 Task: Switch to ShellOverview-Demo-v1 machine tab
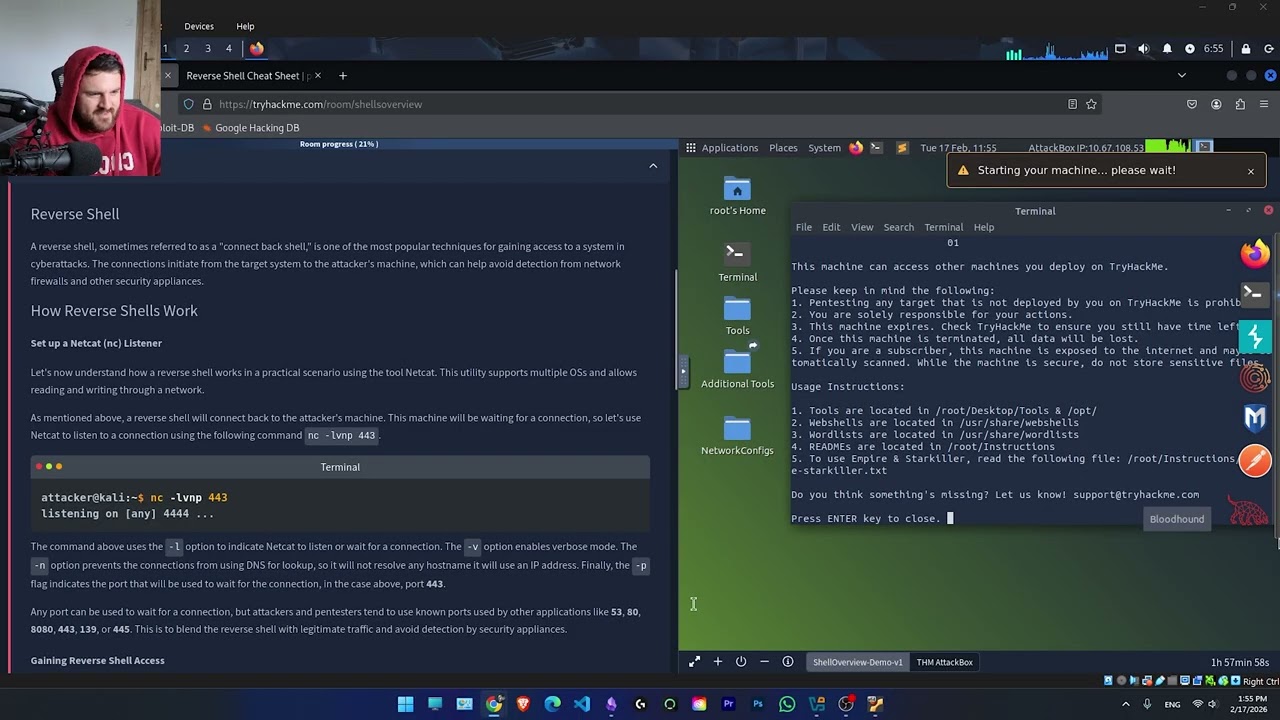point(857,662)
